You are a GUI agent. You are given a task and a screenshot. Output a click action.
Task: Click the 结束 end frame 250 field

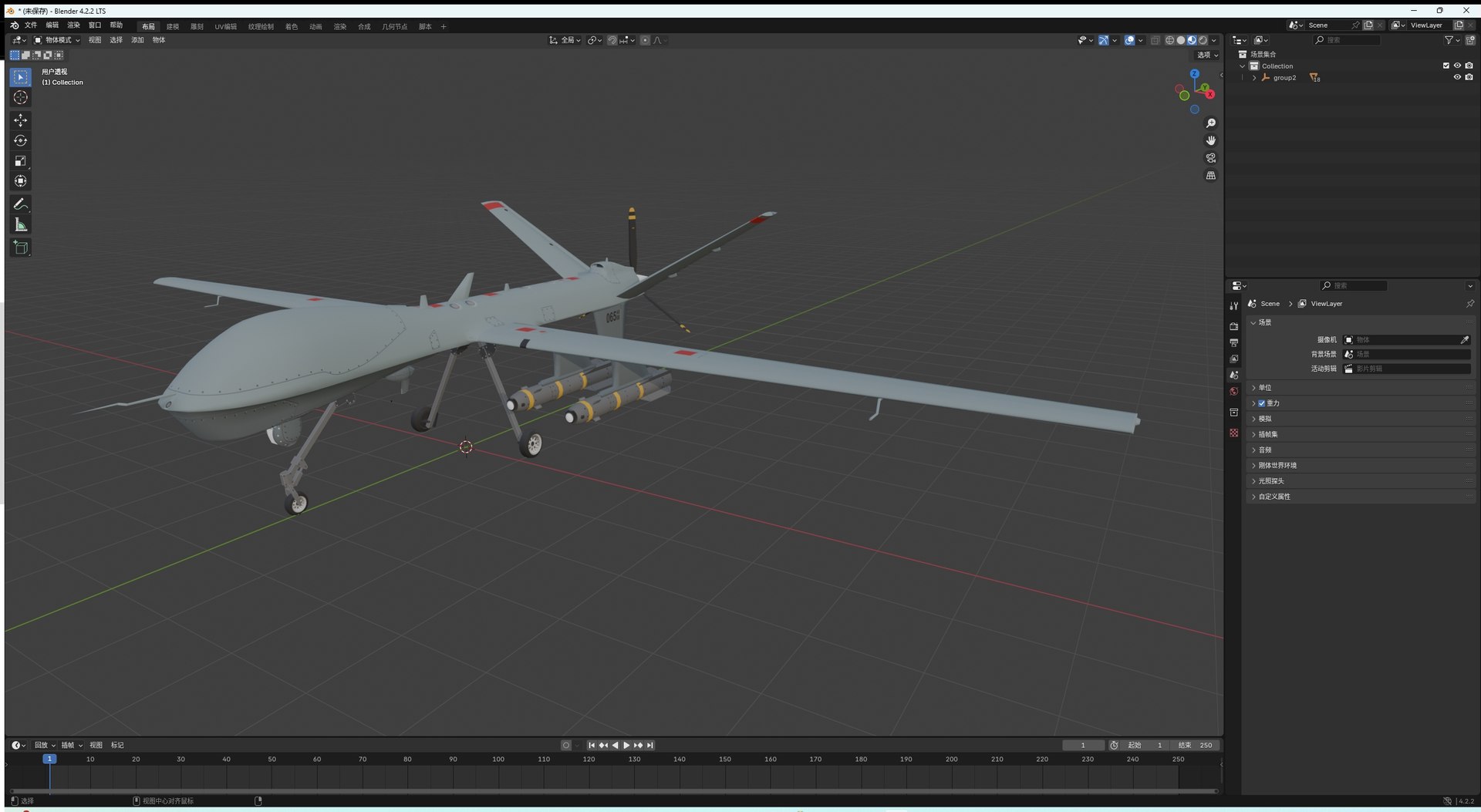point(1196,745)
